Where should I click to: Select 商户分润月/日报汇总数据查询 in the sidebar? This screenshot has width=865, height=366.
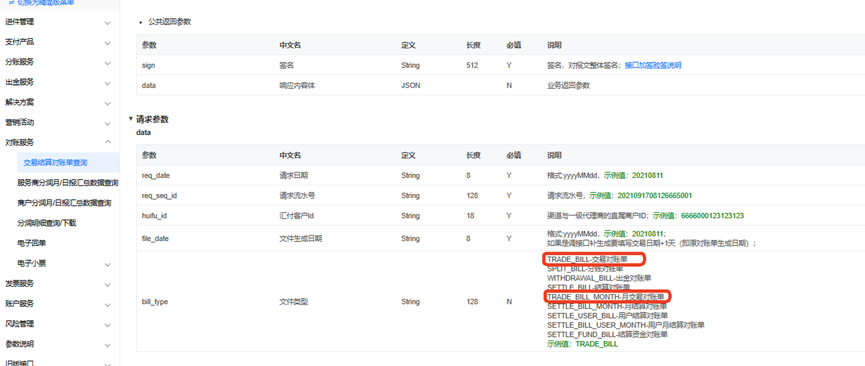pyautogui.click(x=65, y=203)
